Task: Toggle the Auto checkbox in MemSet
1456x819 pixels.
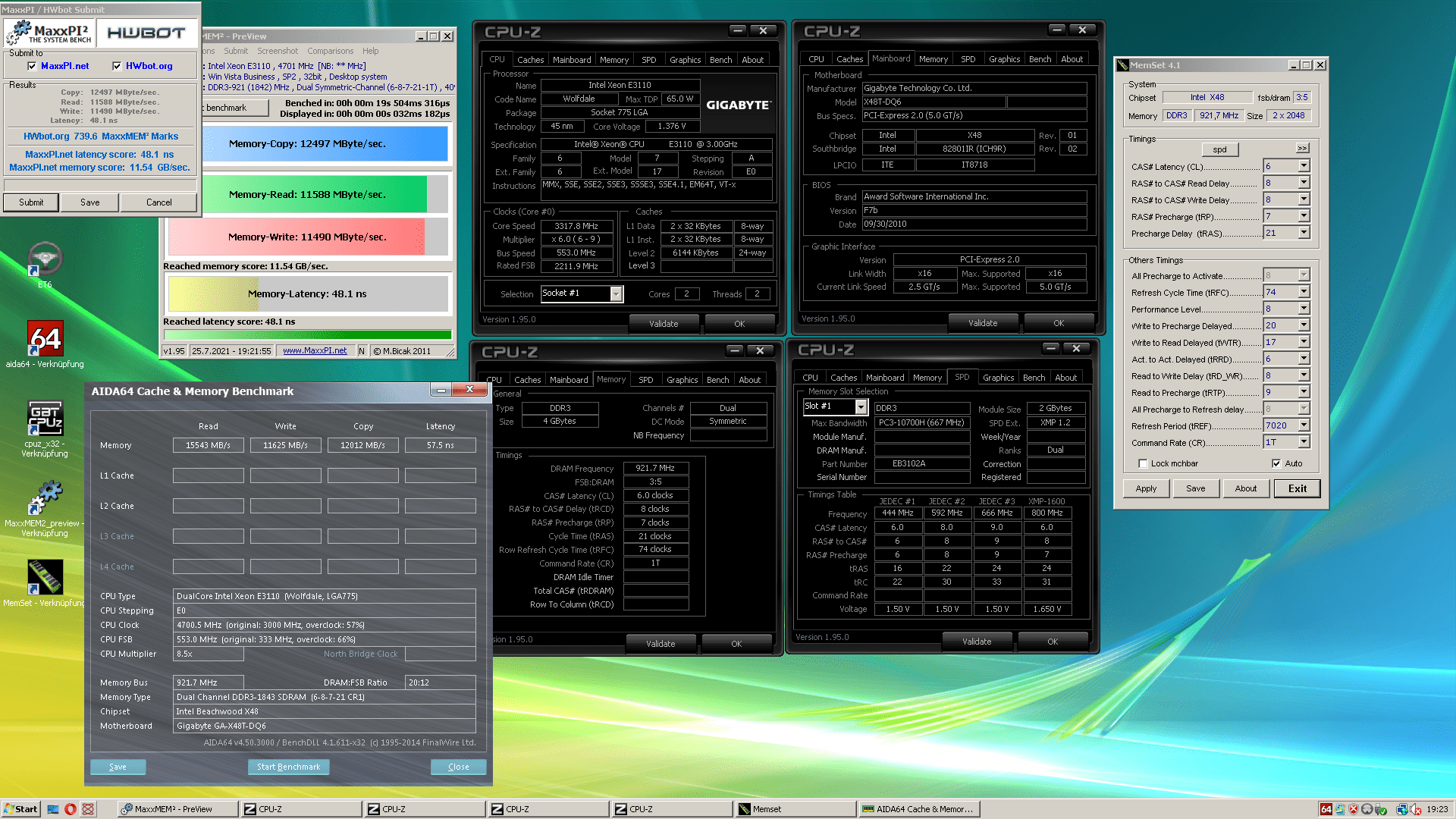Action: coord(1276,463)
